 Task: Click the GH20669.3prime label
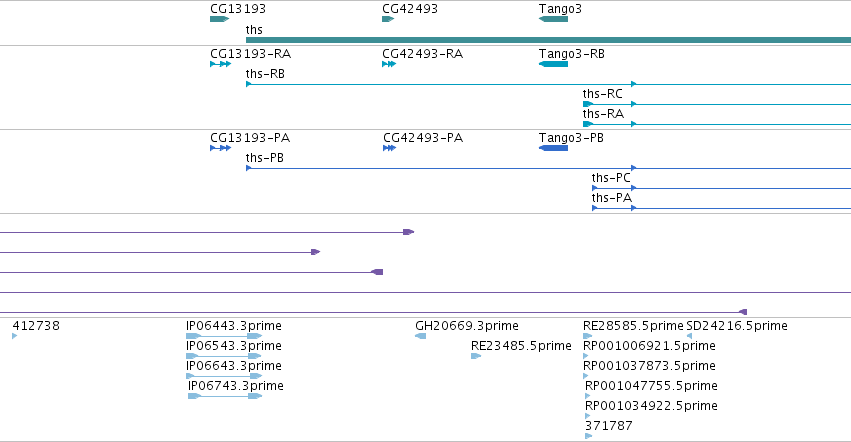(467, 326)
